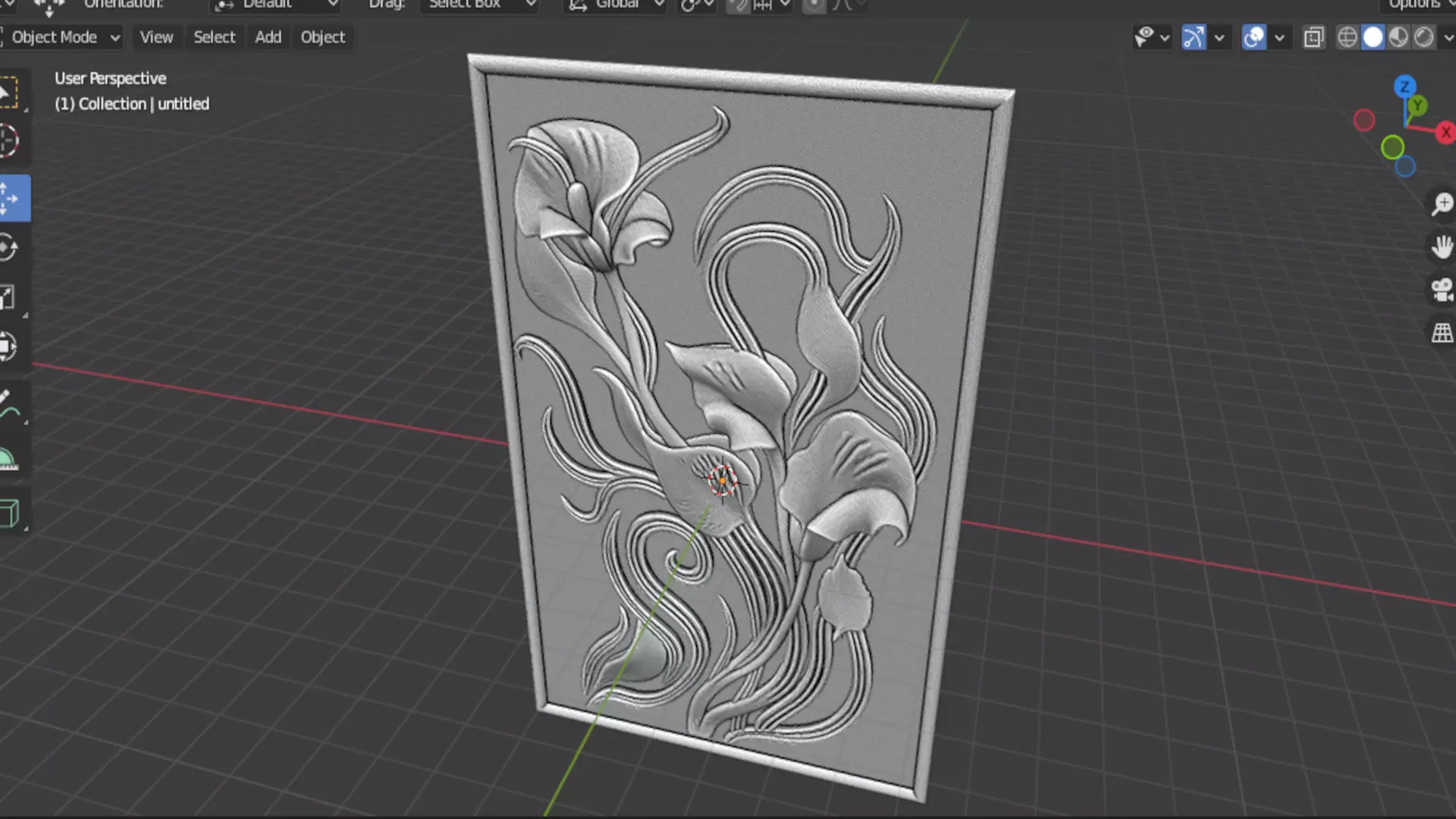Click the blue negative Z gizmo circle

click(x=1405, y=166)
